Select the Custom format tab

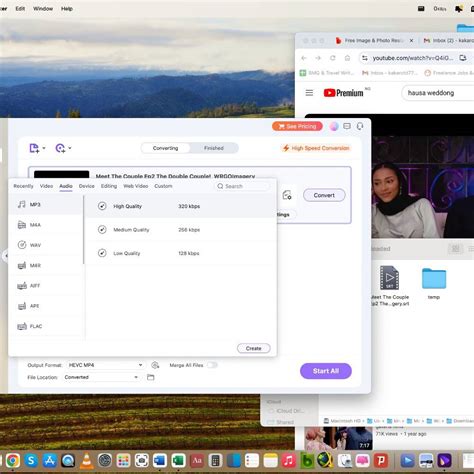tap(163, 186)
